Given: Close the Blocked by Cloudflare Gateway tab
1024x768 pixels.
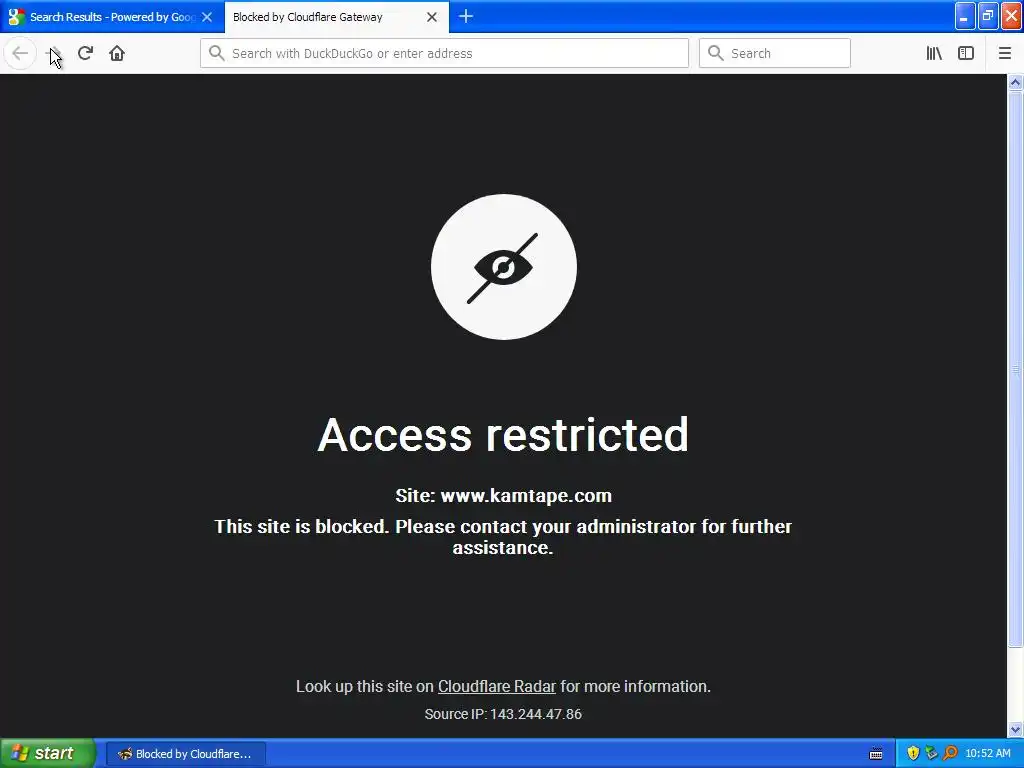Looking at the screenshot, I should click(x=432, y=17).
